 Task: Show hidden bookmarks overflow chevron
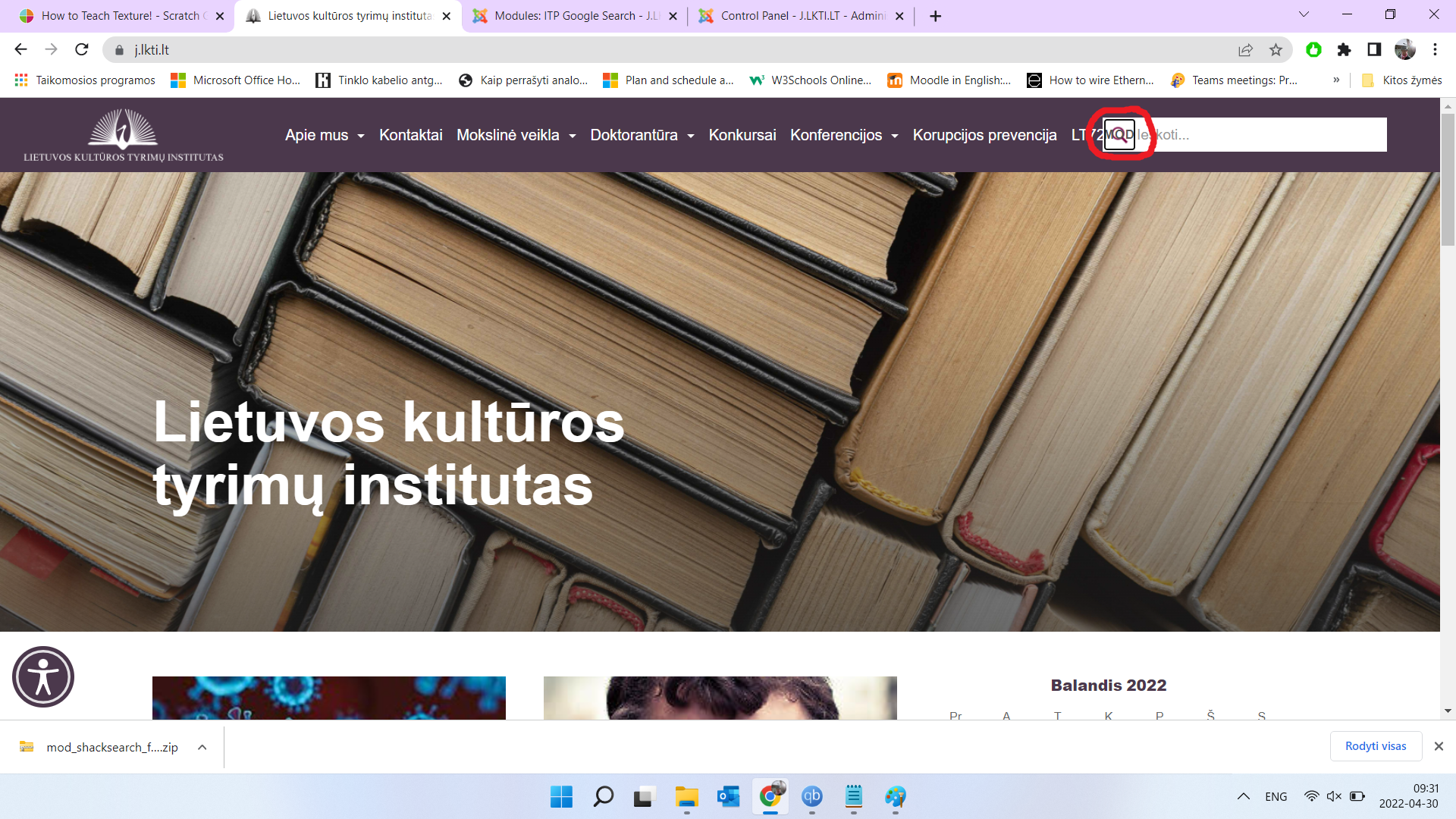coord(1336,80)
